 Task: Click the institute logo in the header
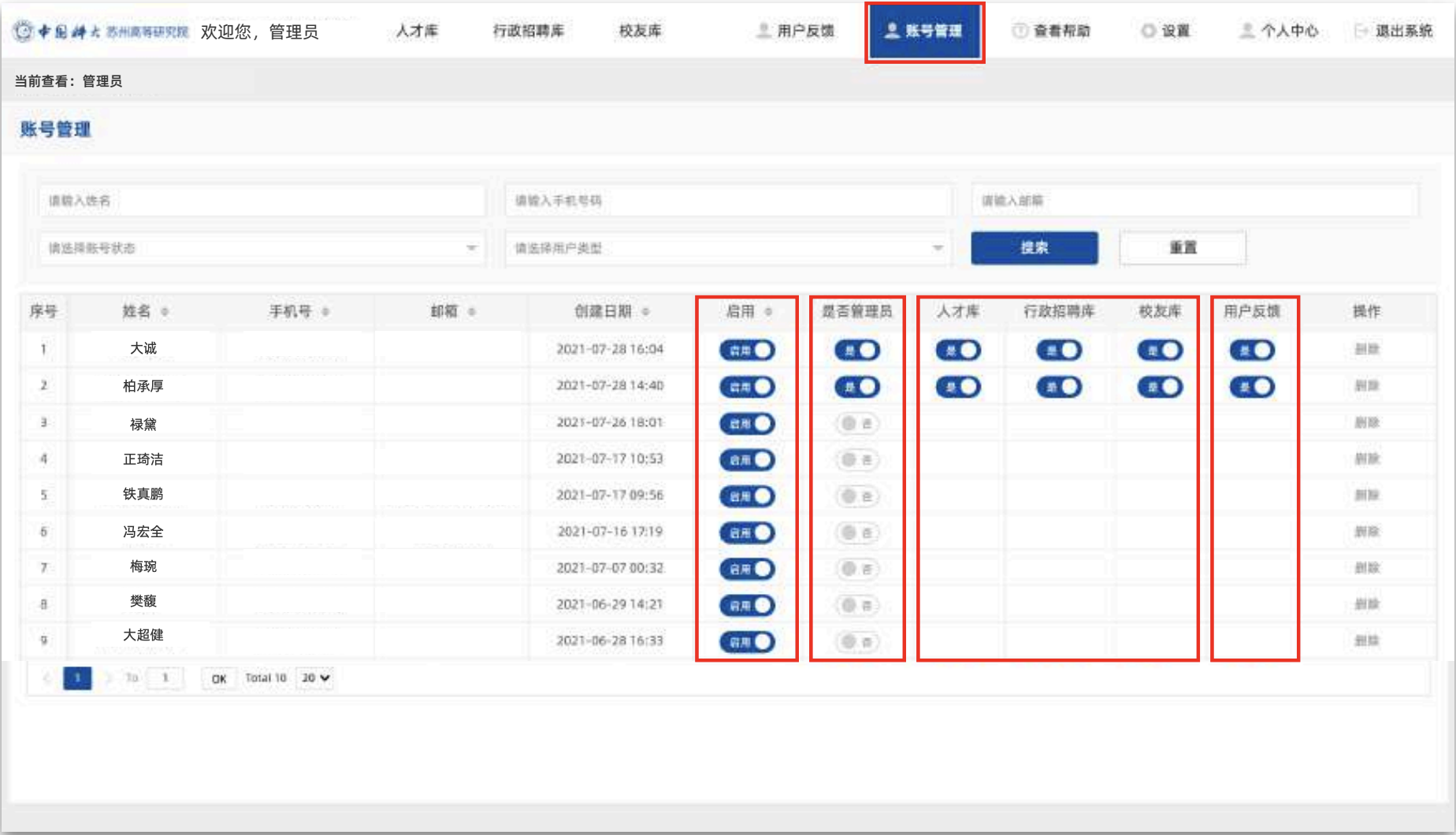(x=101, y=32)
